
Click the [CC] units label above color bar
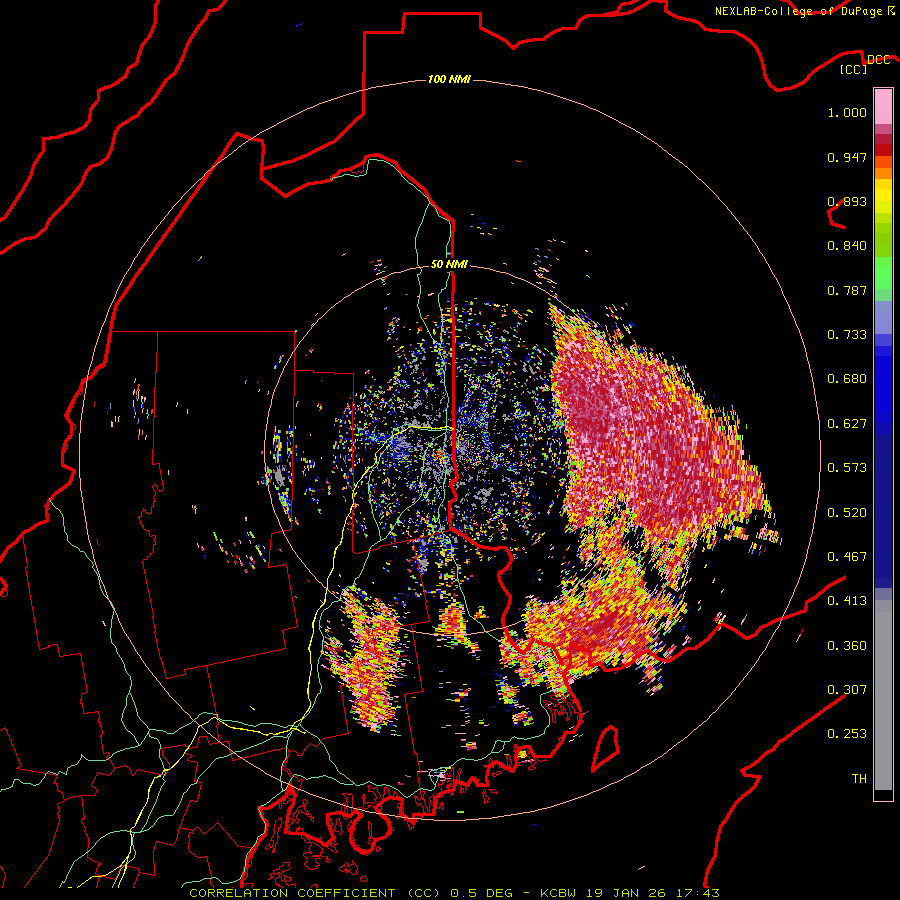pos(854,69)
